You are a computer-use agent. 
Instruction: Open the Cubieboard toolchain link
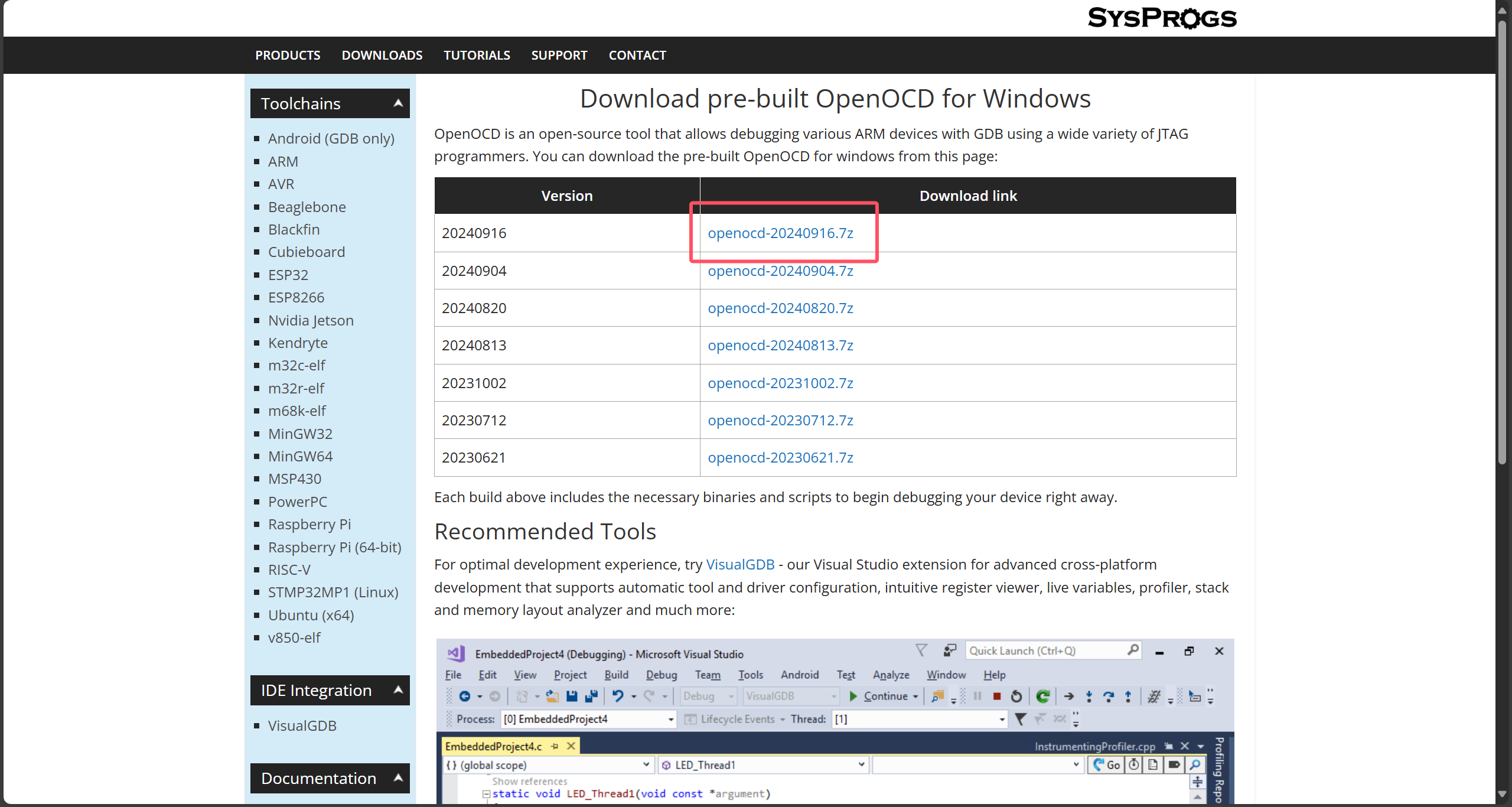tap(306, 252)
